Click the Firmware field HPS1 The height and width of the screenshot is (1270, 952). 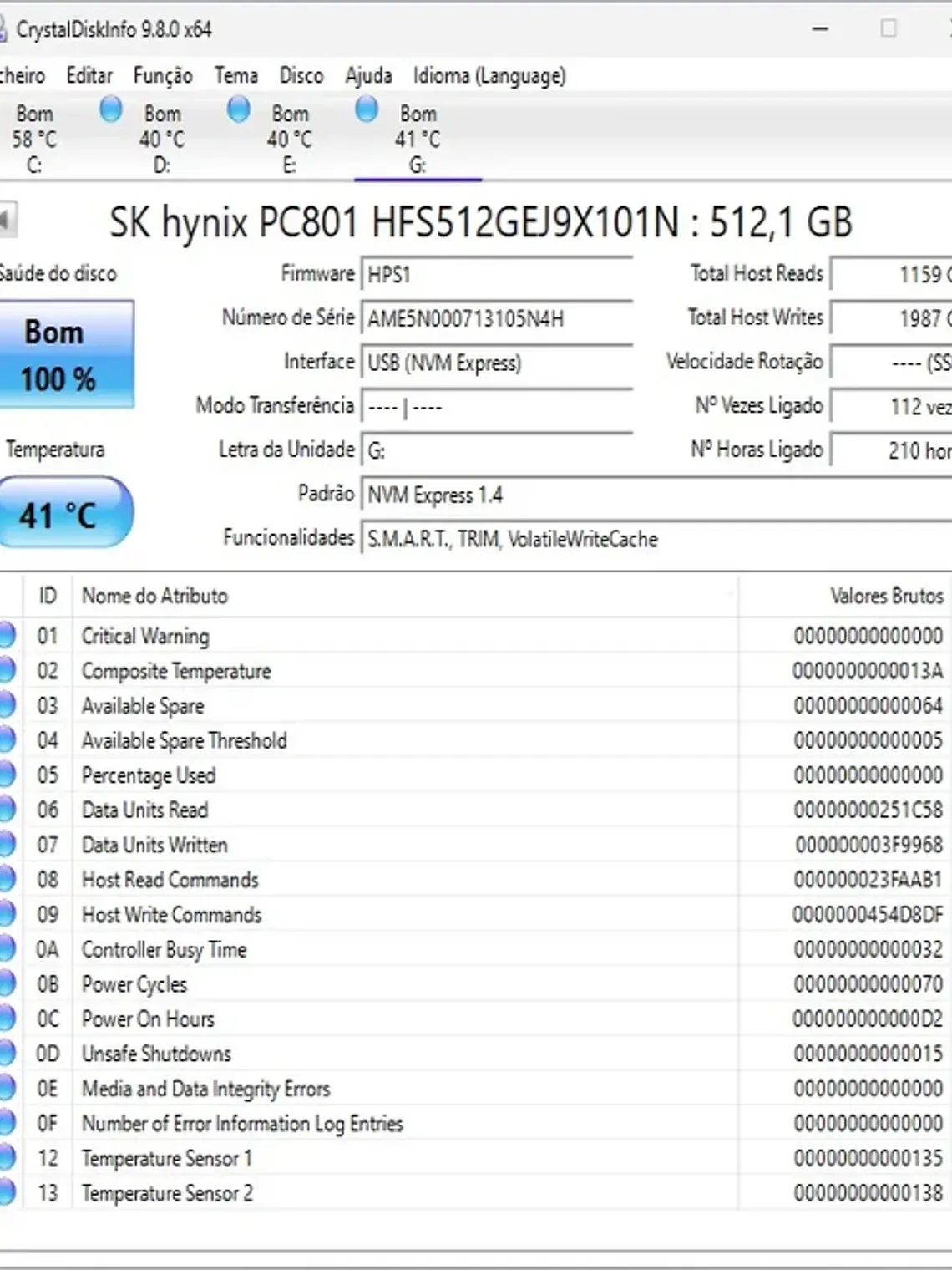497,275
